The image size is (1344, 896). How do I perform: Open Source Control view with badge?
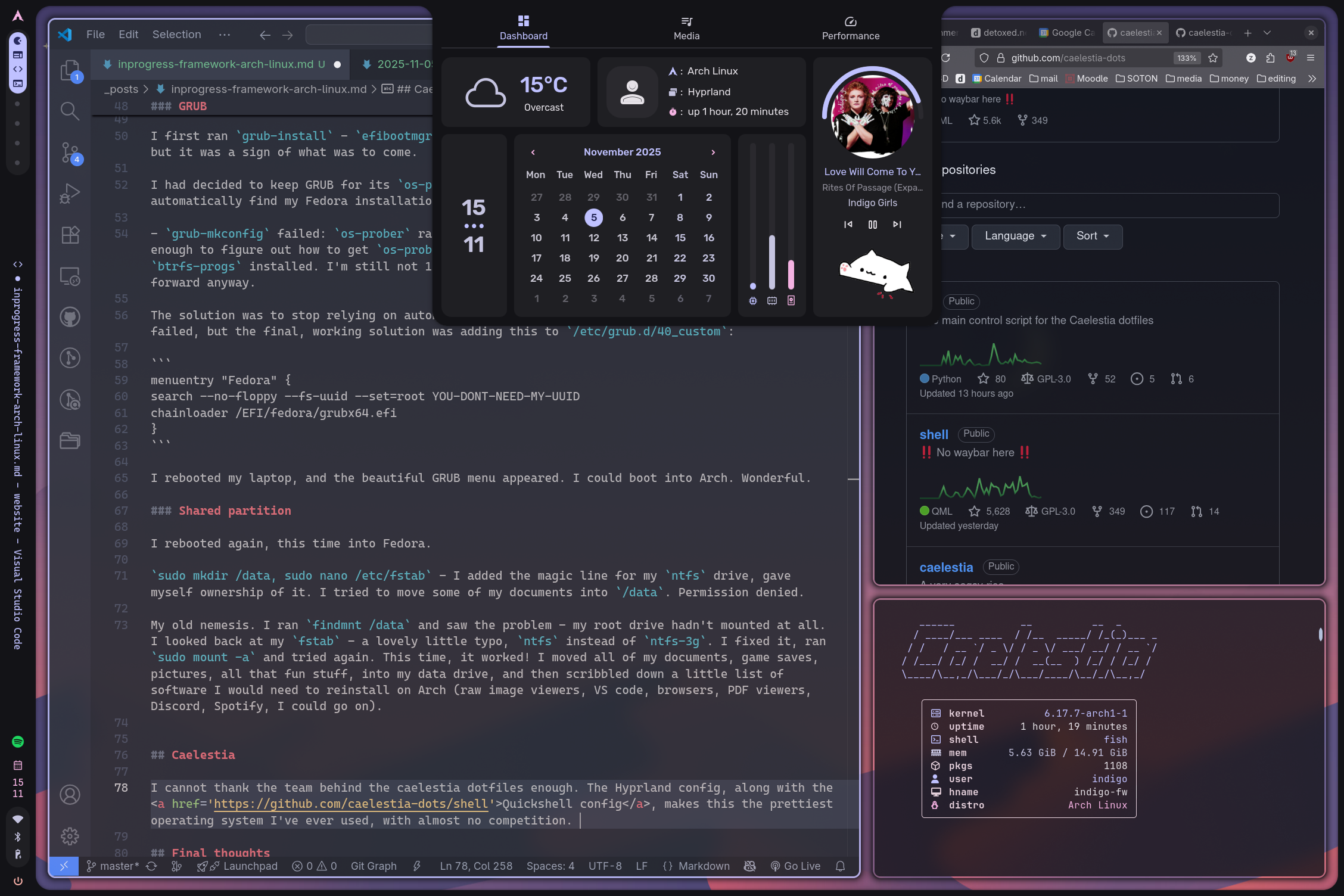click(70, 153)
